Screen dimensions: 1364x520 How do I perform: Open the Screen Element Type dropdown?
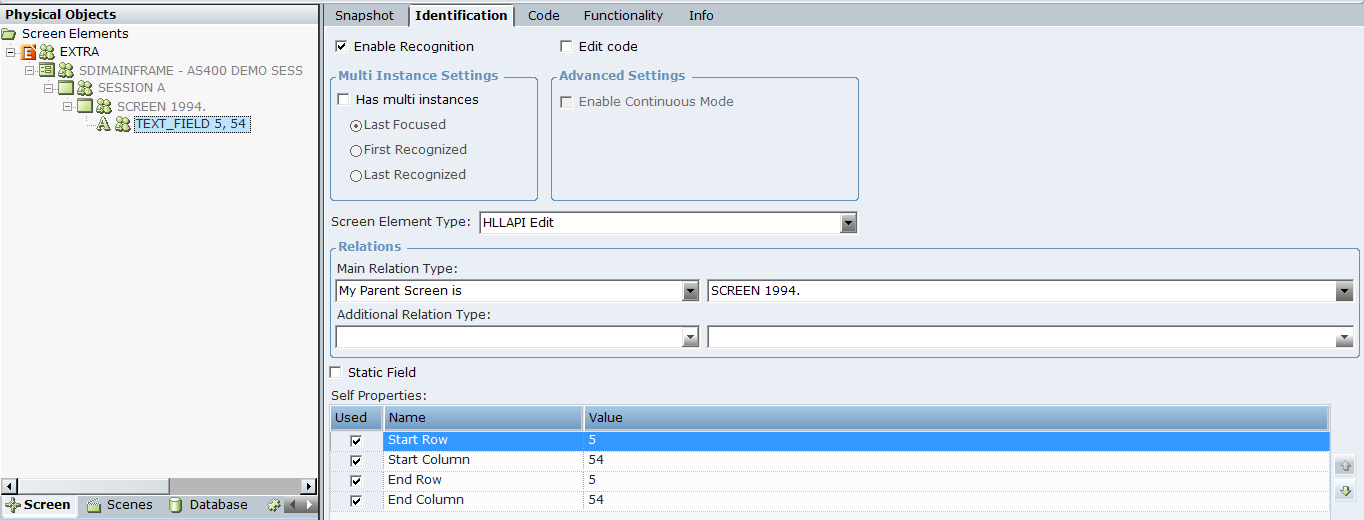(x=848, y=223)
